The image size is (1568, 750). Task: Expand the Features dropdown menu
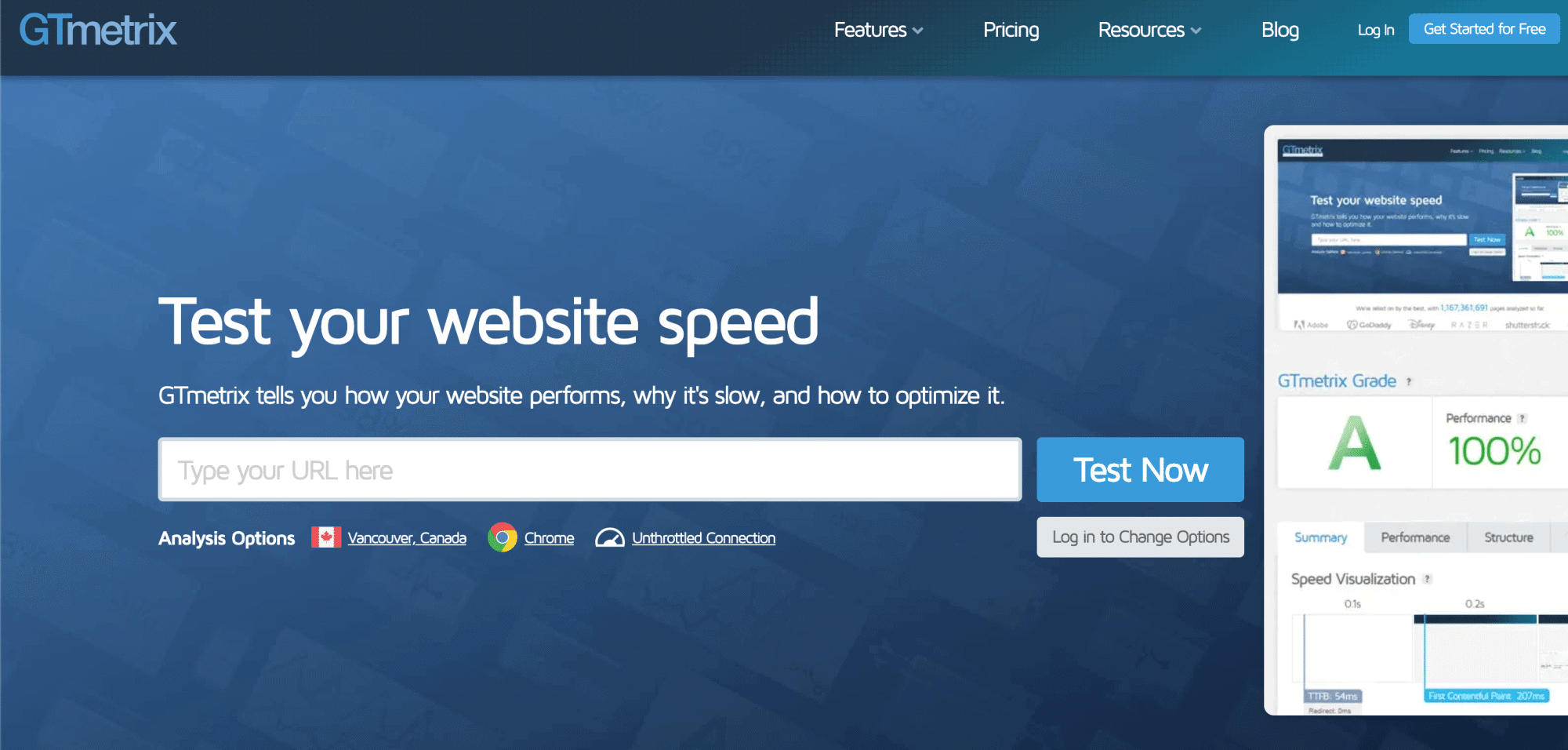tap(878, 30)
